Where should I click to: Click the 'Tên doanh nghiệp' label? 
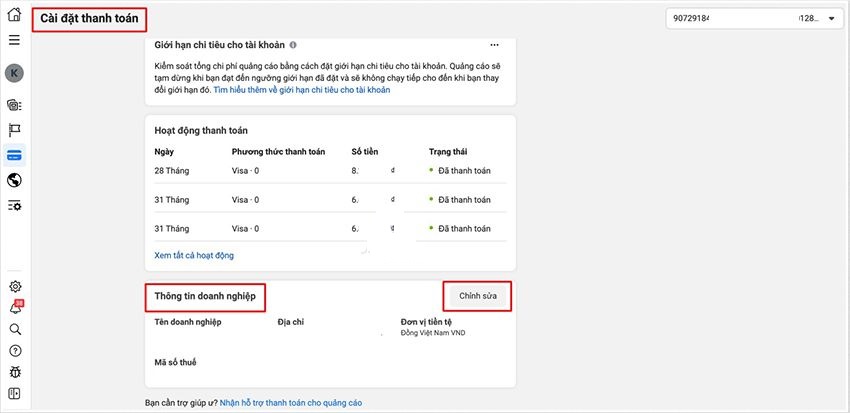click(188, 322)
